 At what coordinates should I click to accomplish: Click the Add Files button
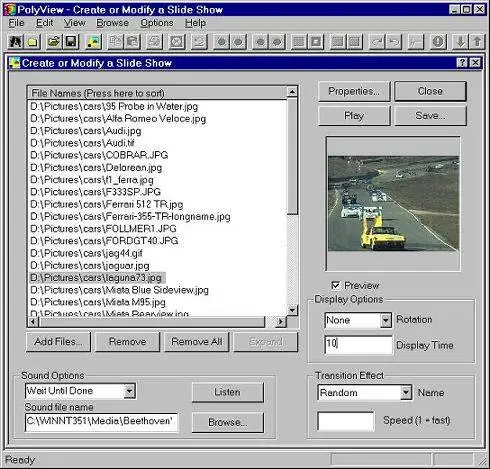[58, 342]
